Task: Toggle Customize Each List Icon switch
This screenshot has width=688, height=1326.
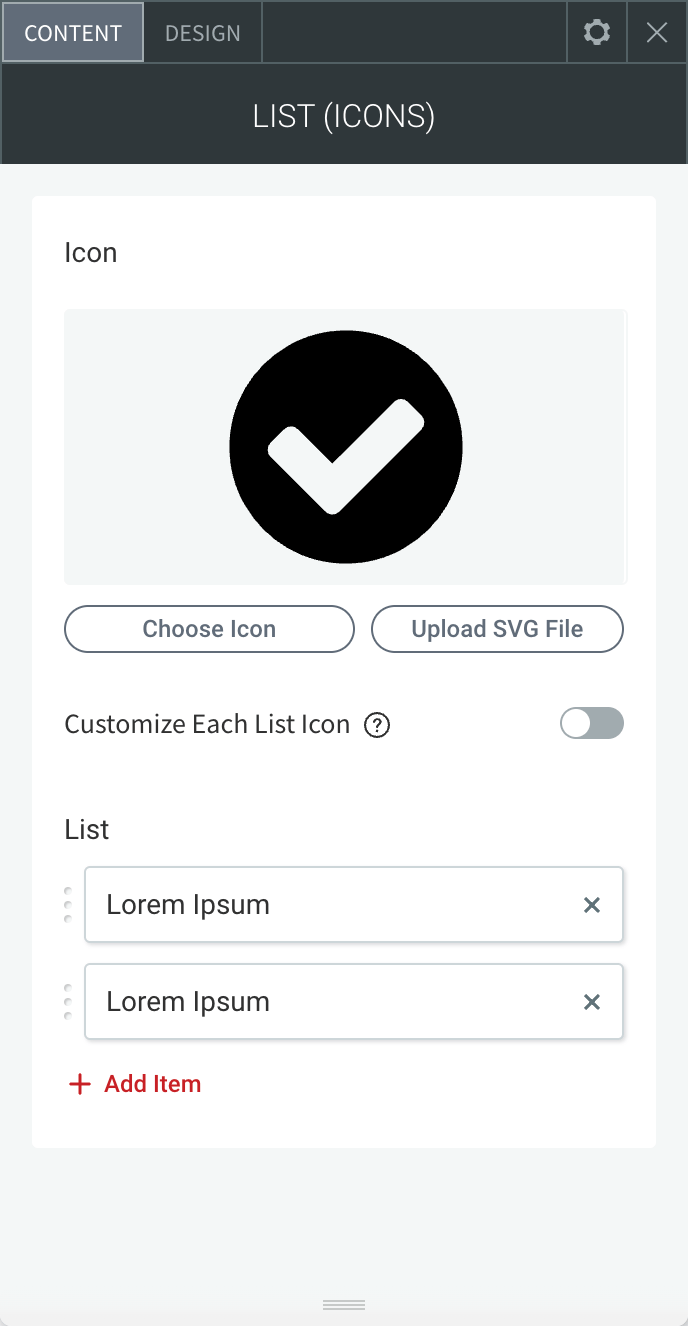Action: click(592, 723)
